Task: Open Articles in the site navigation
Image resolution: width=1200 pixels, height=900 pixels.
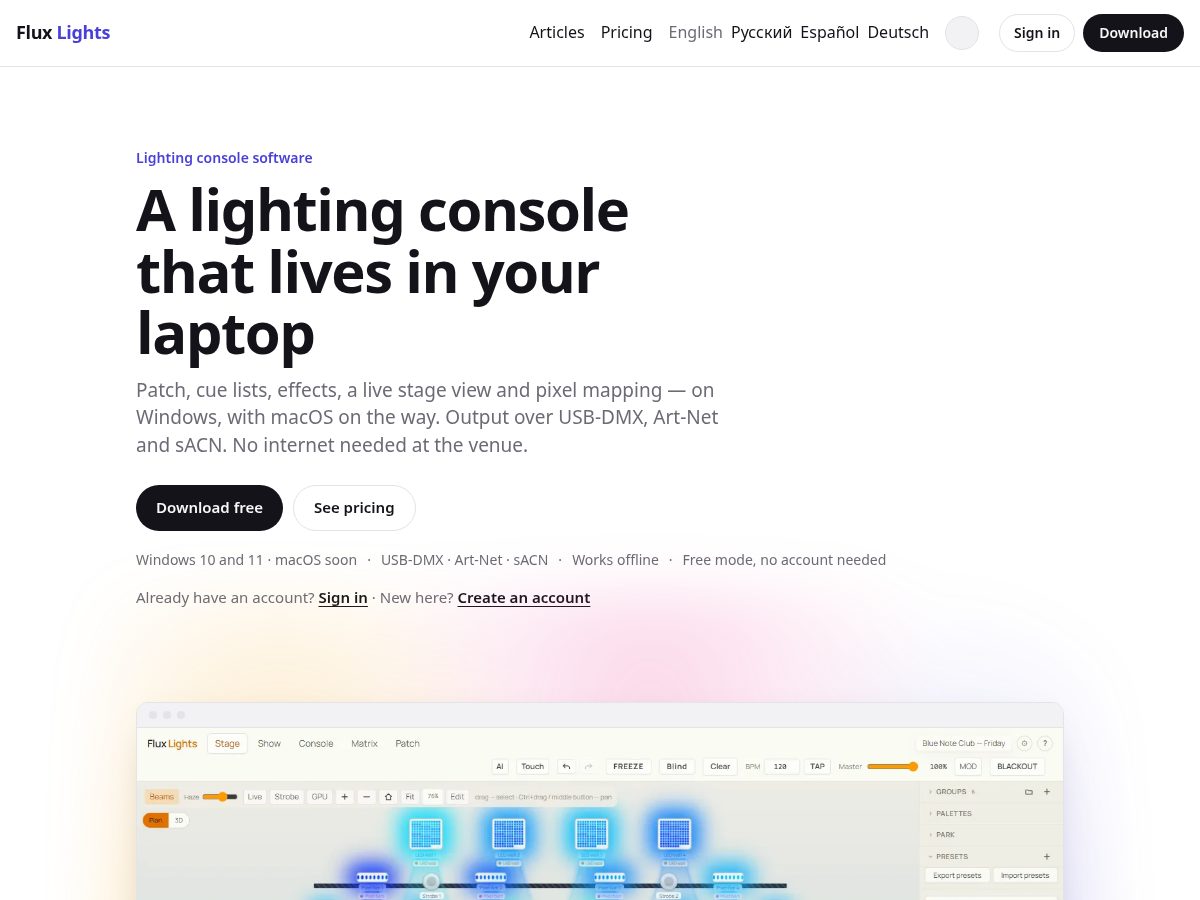Action: coord(557,33)
